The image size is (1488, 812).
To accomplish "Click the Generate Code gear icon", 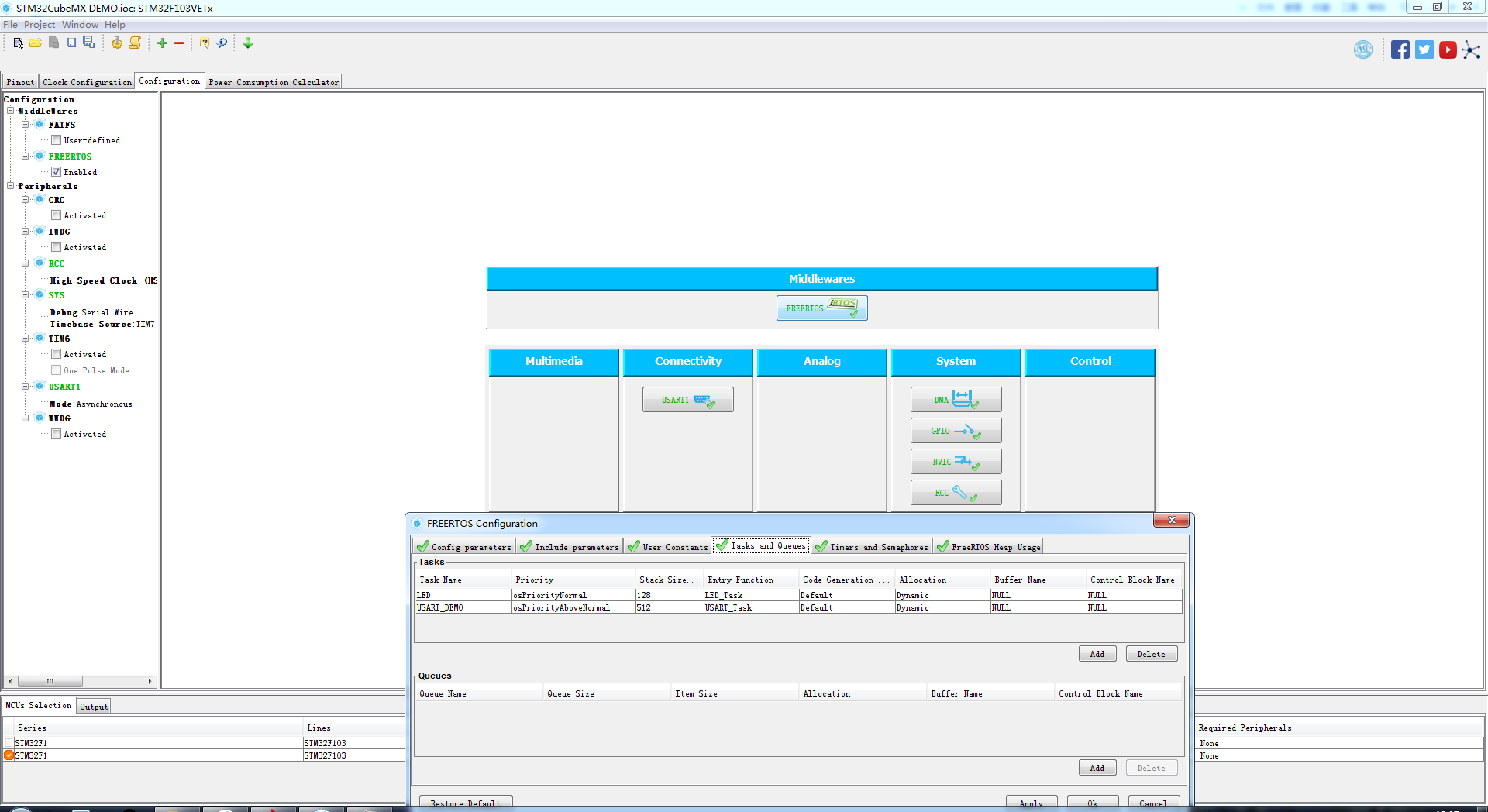I will tap(116, 43).
